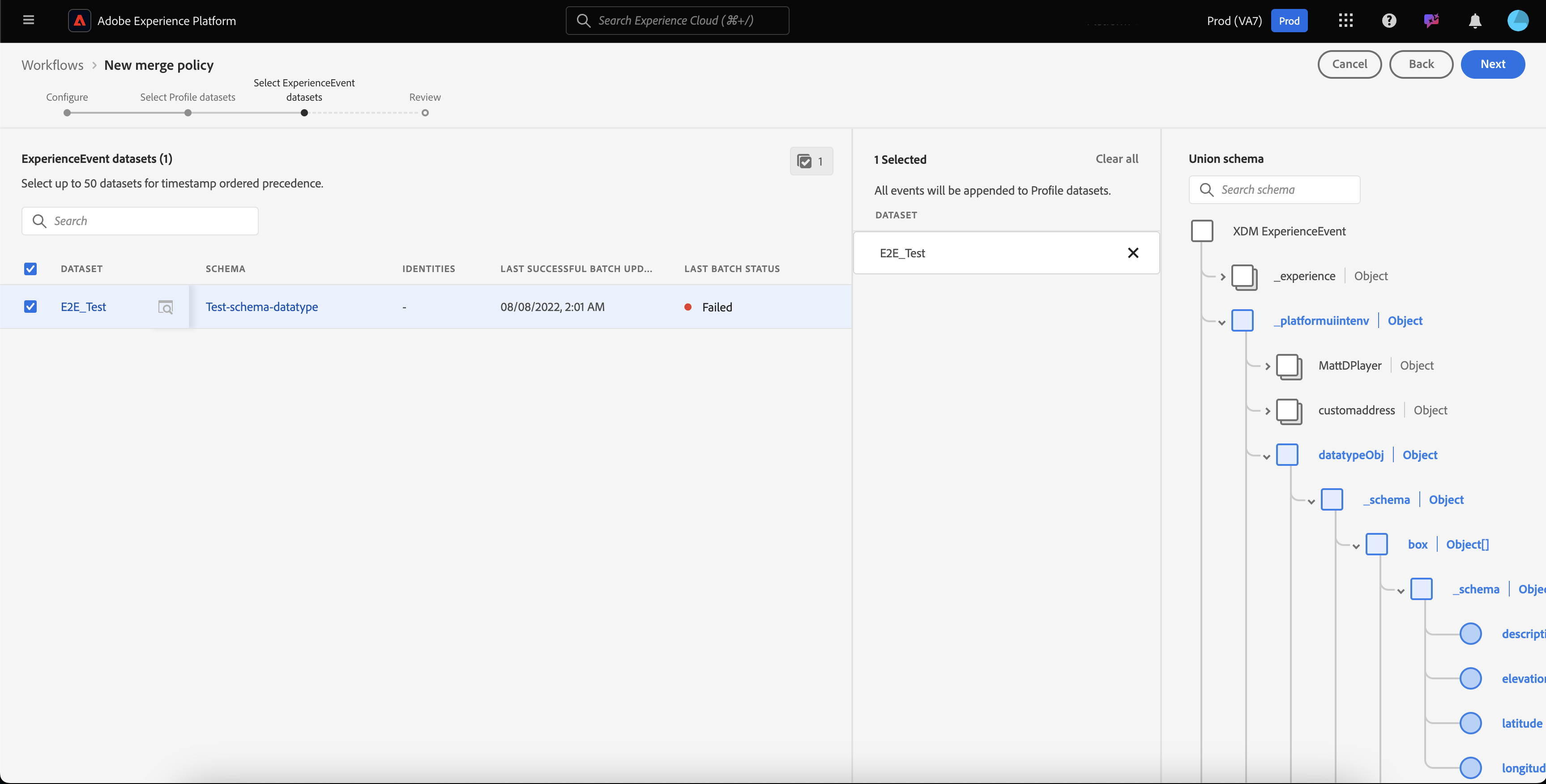Open the Test-schema-datatype schema link
This screenshot has width=1546, height=784.
tap(262, 307)
